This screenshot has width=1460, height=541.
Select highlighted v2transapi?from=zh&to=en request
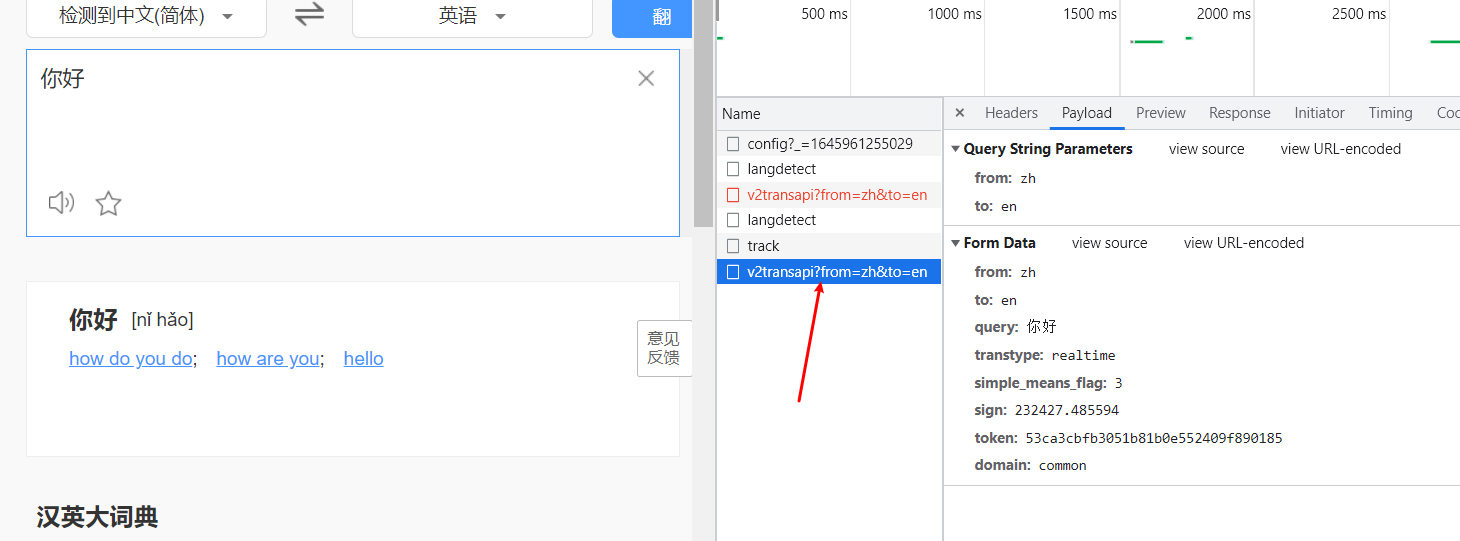coord(829,272)
